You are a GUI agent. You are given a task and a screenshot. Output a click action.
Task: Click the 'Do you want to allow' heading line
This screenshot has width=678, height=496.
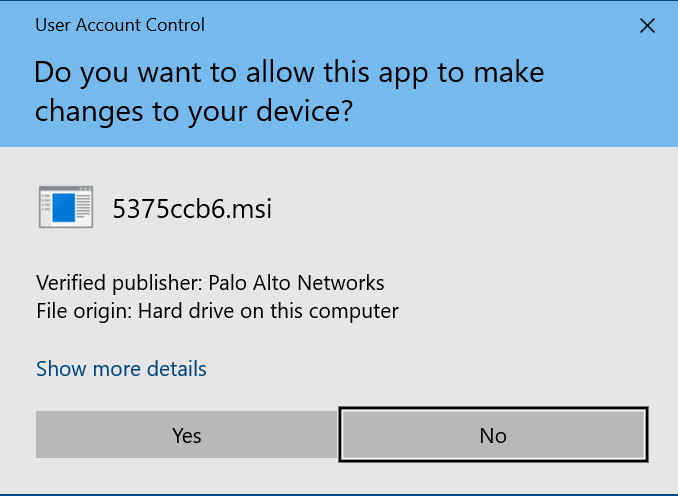[x=289, y=72]
